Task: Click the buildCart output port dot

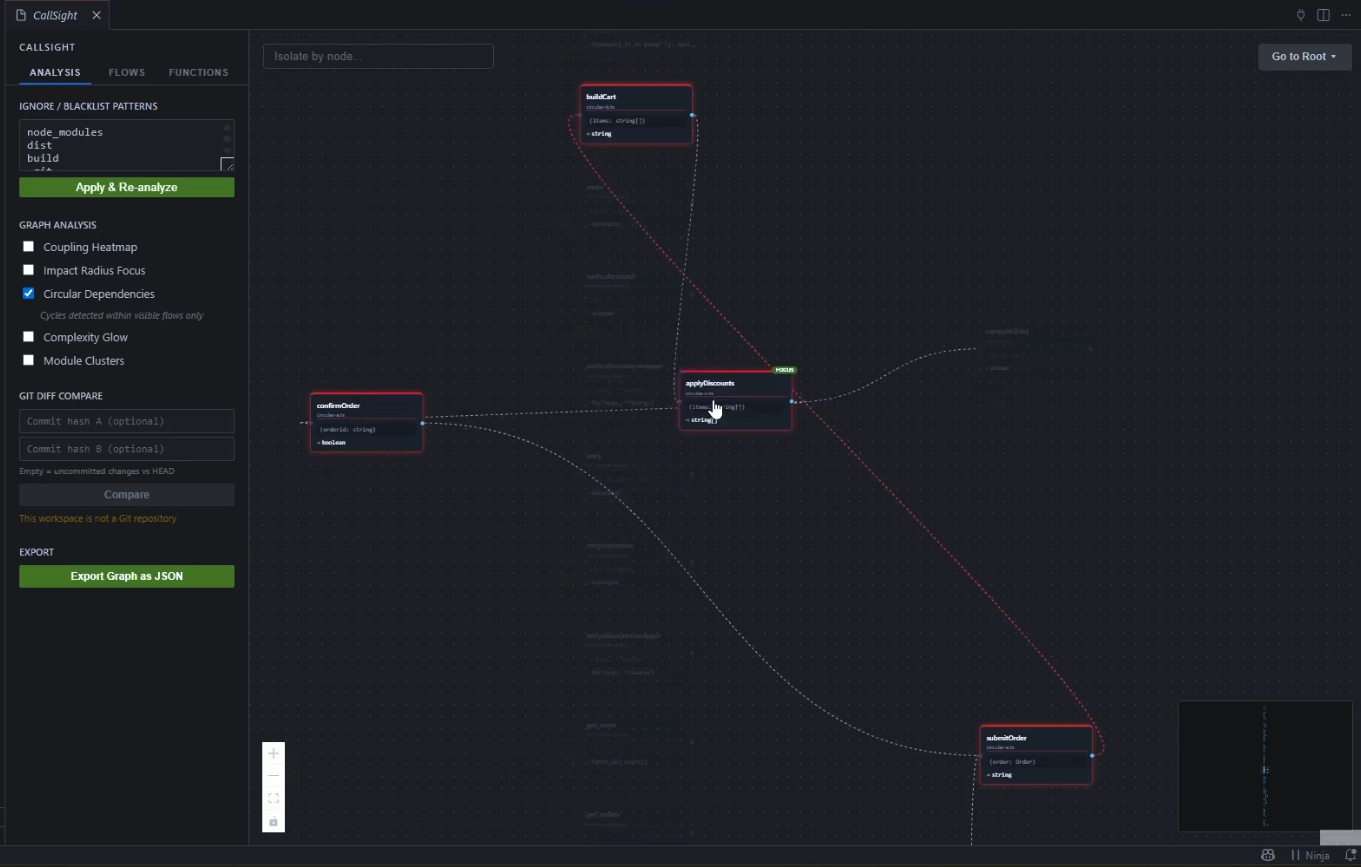Action: click(692, 115)
